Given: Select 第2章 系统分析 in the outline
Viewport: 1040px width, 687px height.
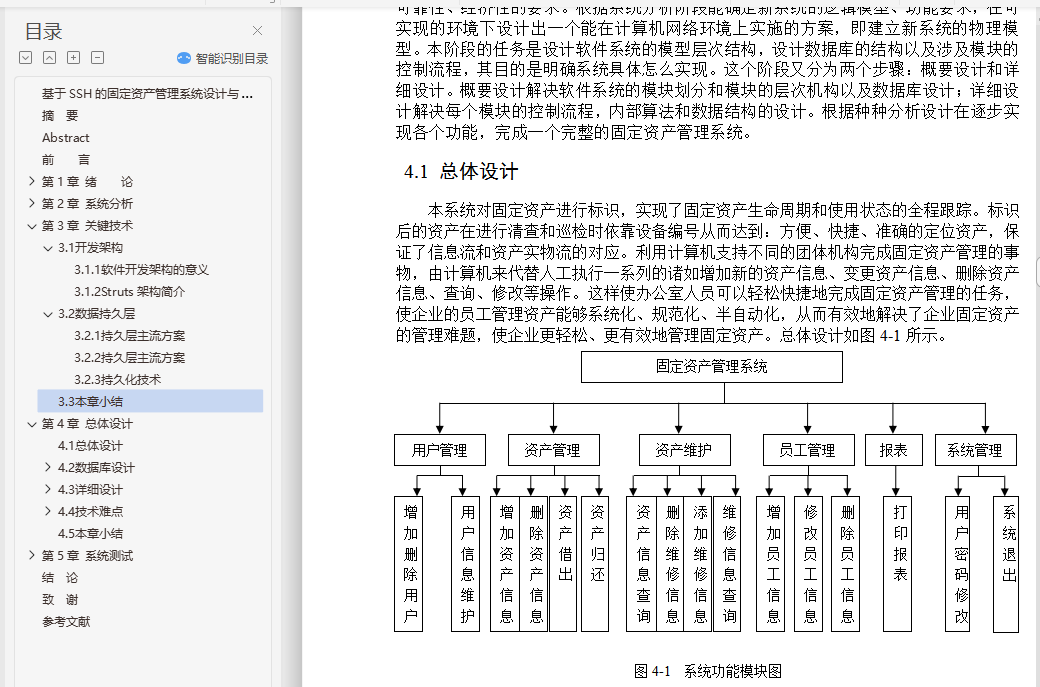Looking at the screenshot, I should pos(87,203).
